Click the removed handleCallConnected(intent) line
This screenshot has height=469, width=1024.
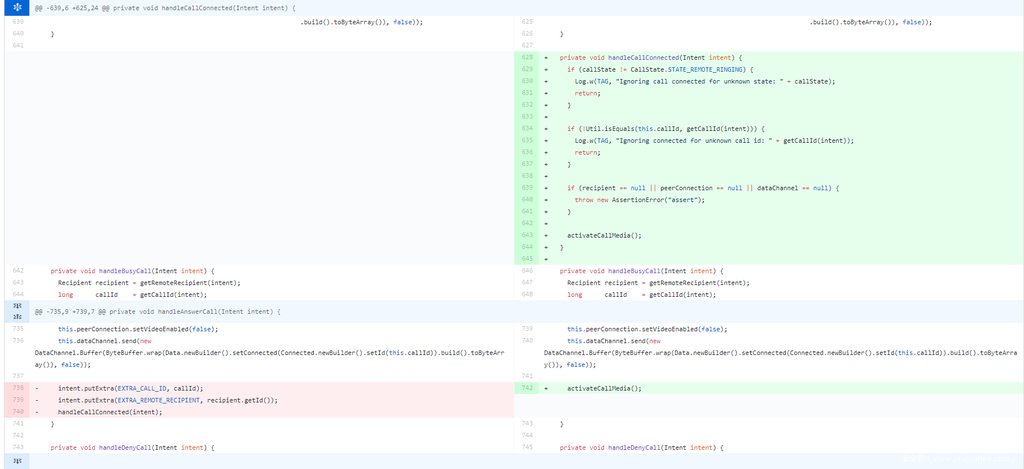point(108,411)
